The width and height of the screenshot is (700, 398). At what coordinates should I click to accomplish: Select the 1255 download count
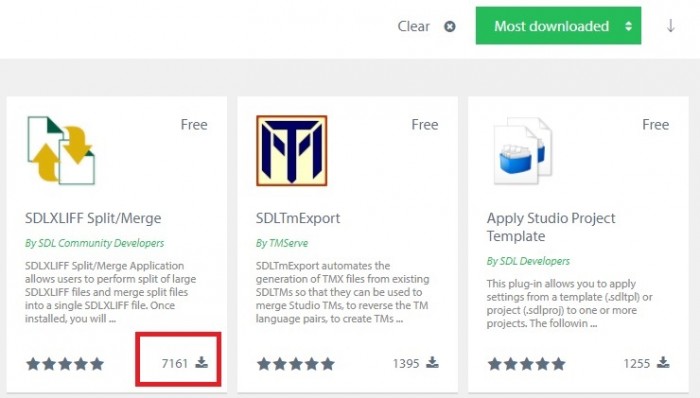click(x=637, y=364)
